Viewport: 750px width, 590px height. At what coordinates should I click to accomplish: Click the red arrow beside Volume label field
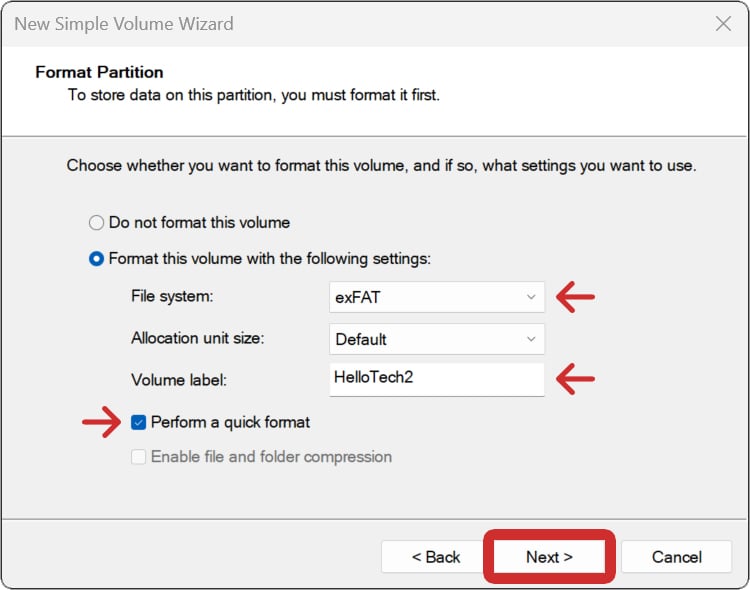[575, 379]
